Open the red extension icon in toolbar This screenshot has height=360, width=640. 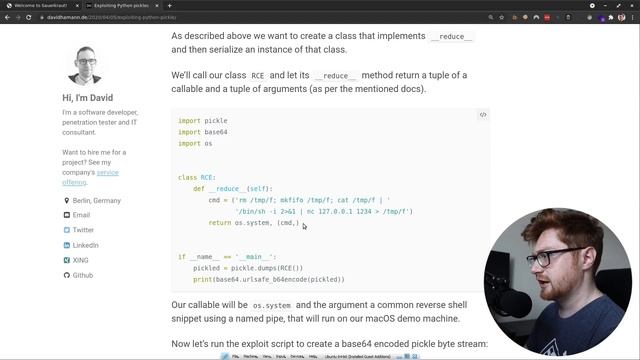pos(547,18)
